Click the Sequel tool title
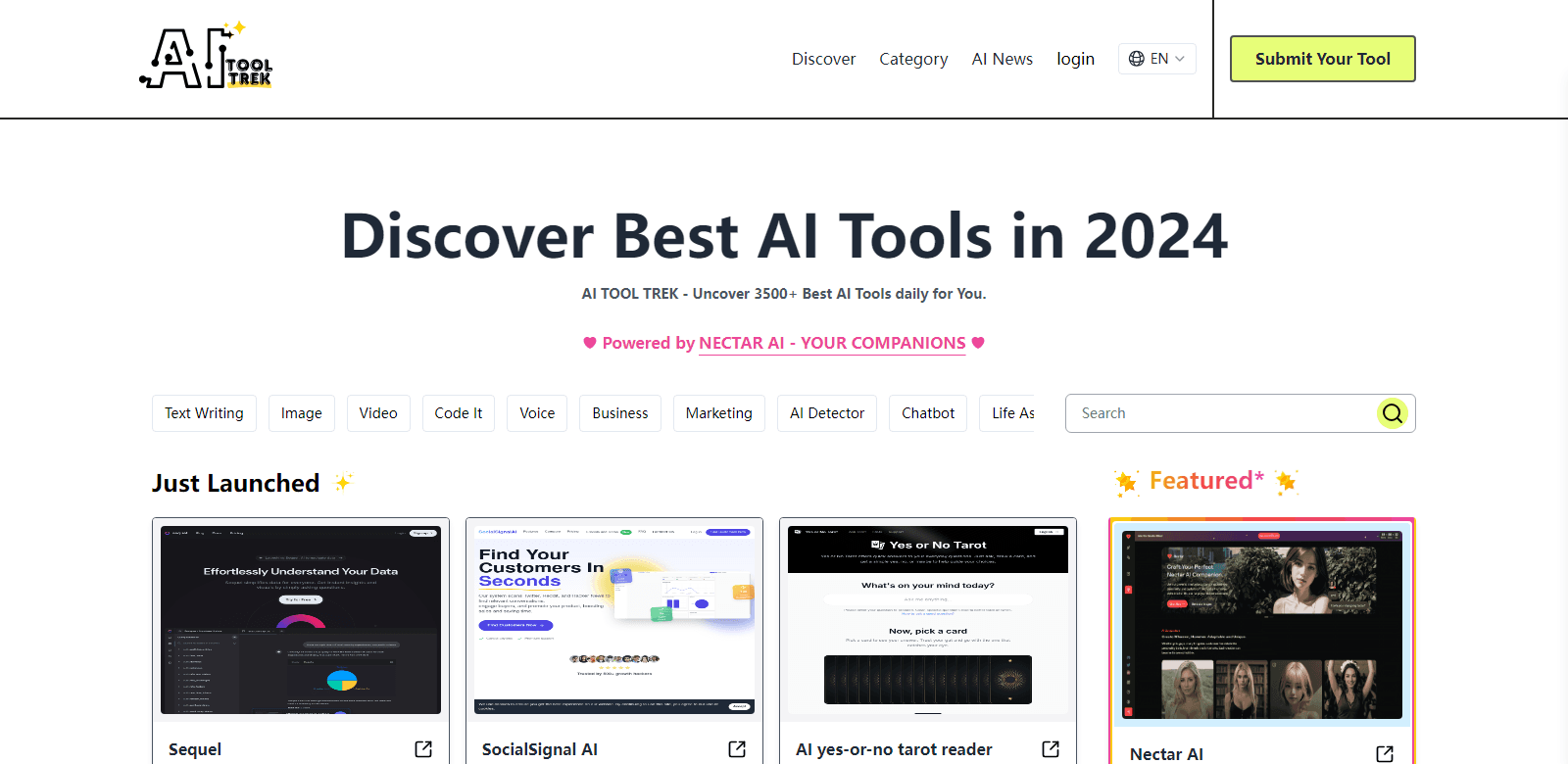The image size is (1568, 764). (x=195, y=749)
